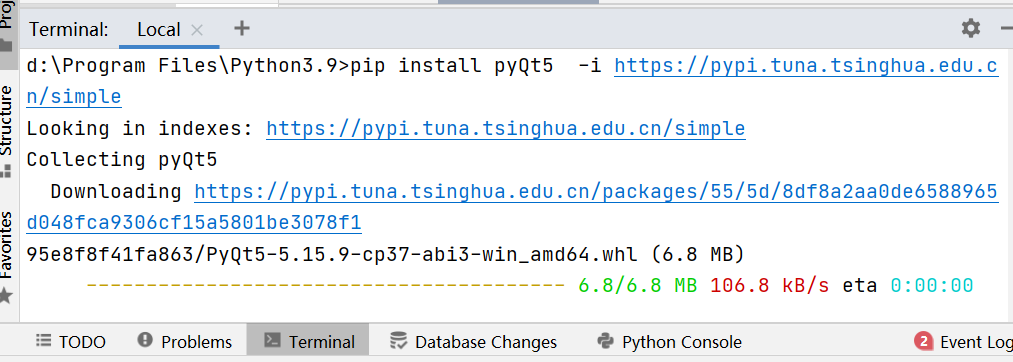The width and height of the screenshot is (1013, 362).
Task: Click the Python Console snake icon
Action: [x=605, y=341]
